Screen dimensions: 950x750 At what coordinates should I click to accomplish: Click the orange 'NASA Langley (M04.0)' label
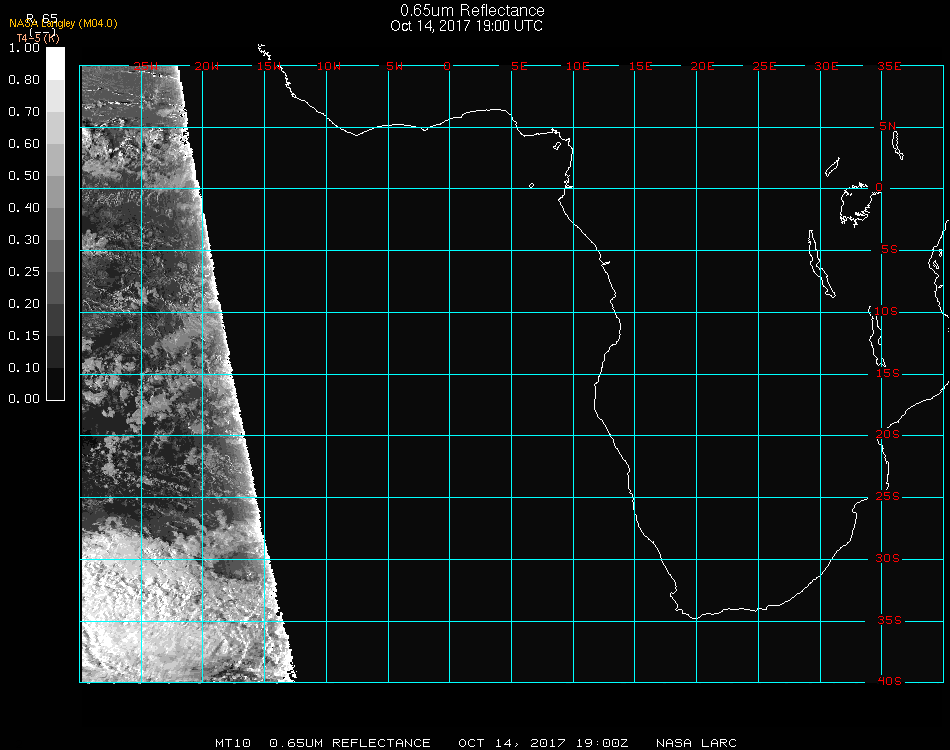(x=63, y=24)
